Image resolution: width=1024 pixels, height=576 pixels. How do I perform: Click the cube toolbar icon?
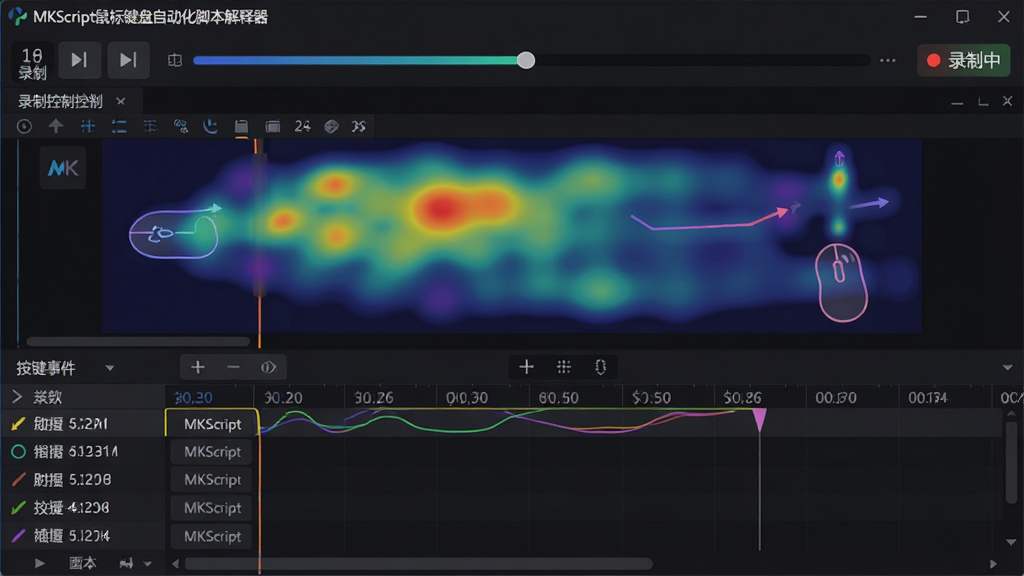click(332, 127)
